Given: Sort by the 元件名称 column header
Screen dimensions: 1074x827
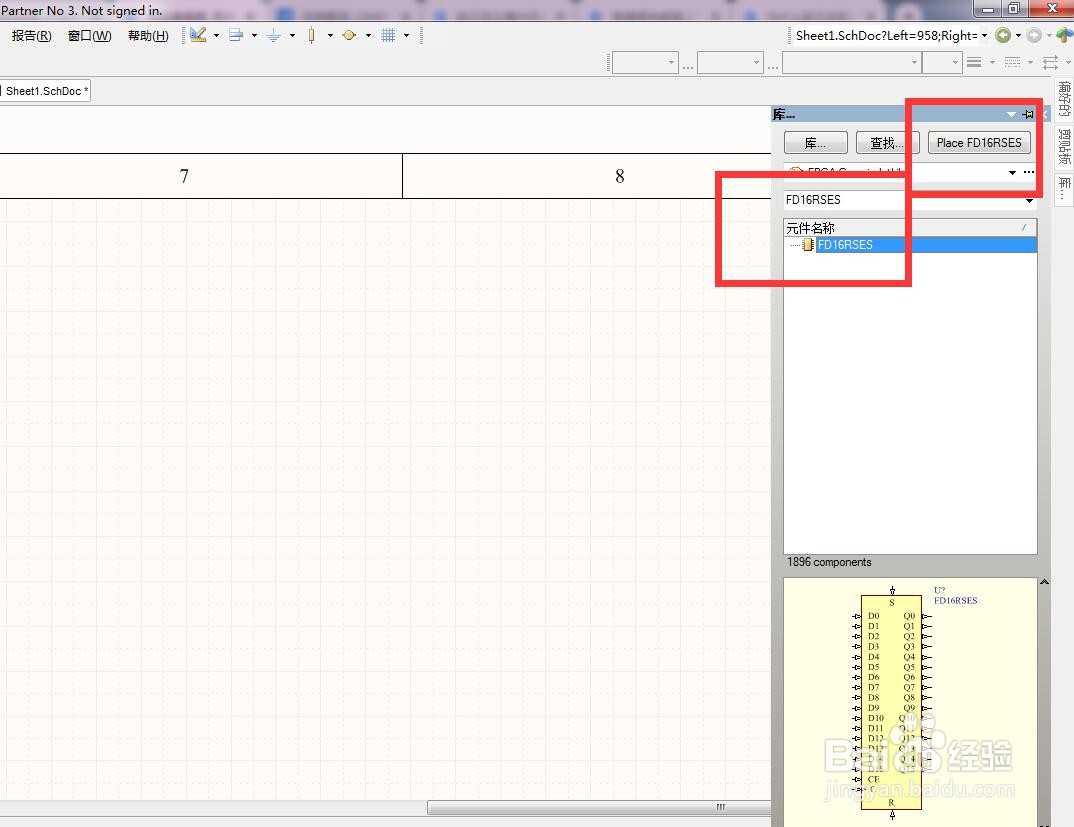Looking at the screenshot, I should click(910, 227).
